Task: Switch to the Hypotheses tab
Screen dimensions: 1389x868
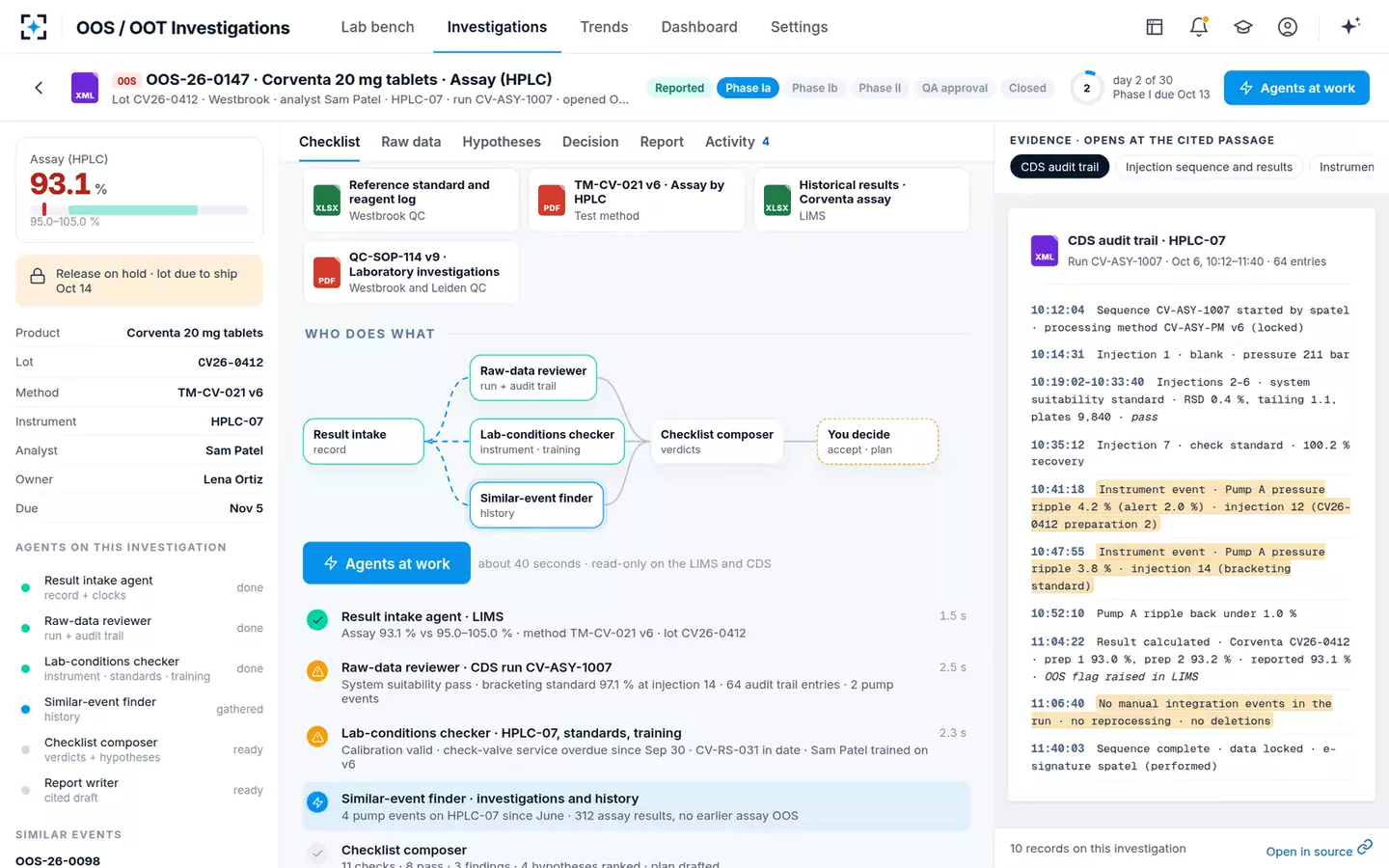Action: point(502,142)
